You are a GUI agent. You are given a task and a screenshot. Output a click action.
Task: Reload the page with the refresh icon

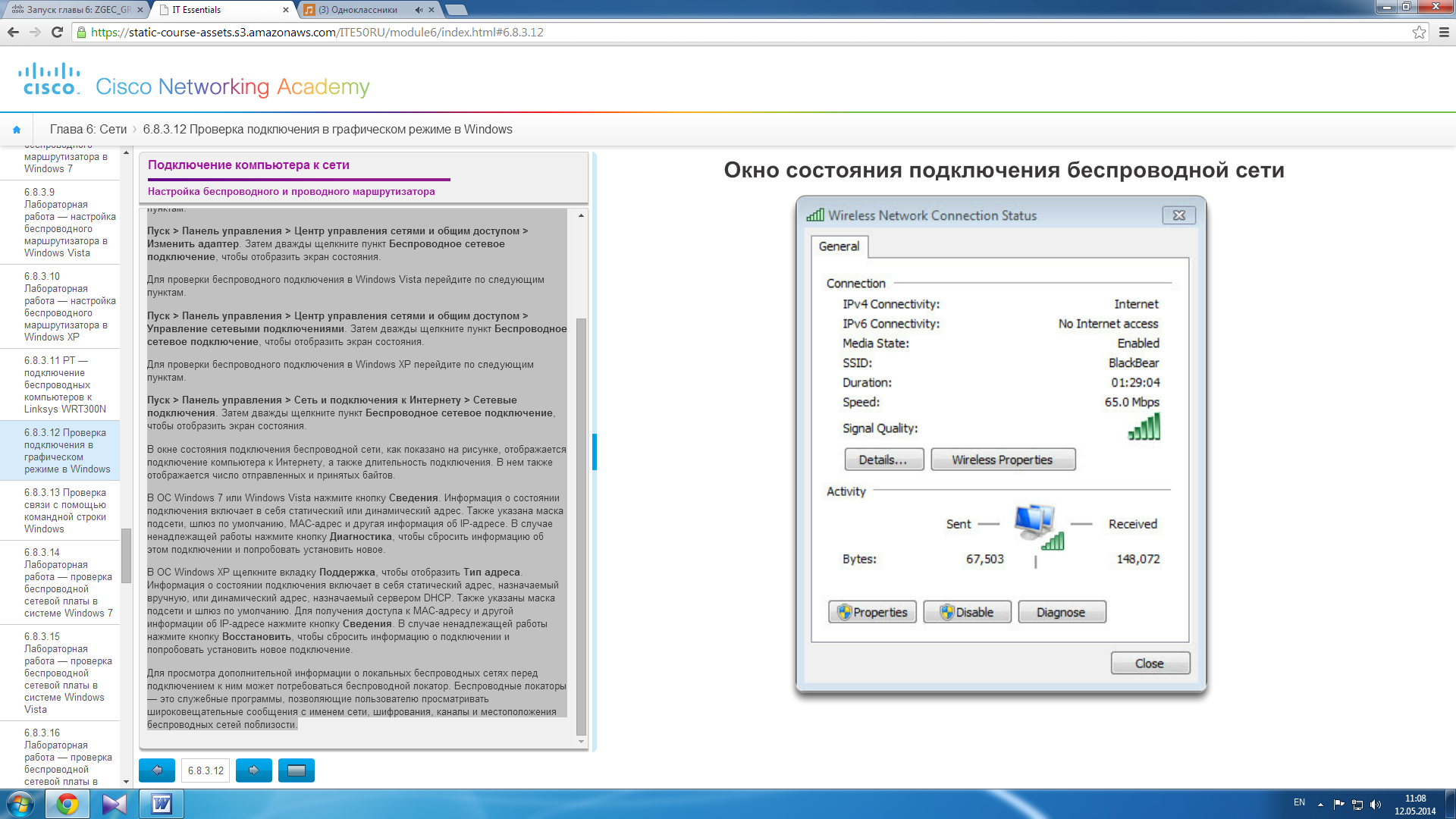(57, 32)
